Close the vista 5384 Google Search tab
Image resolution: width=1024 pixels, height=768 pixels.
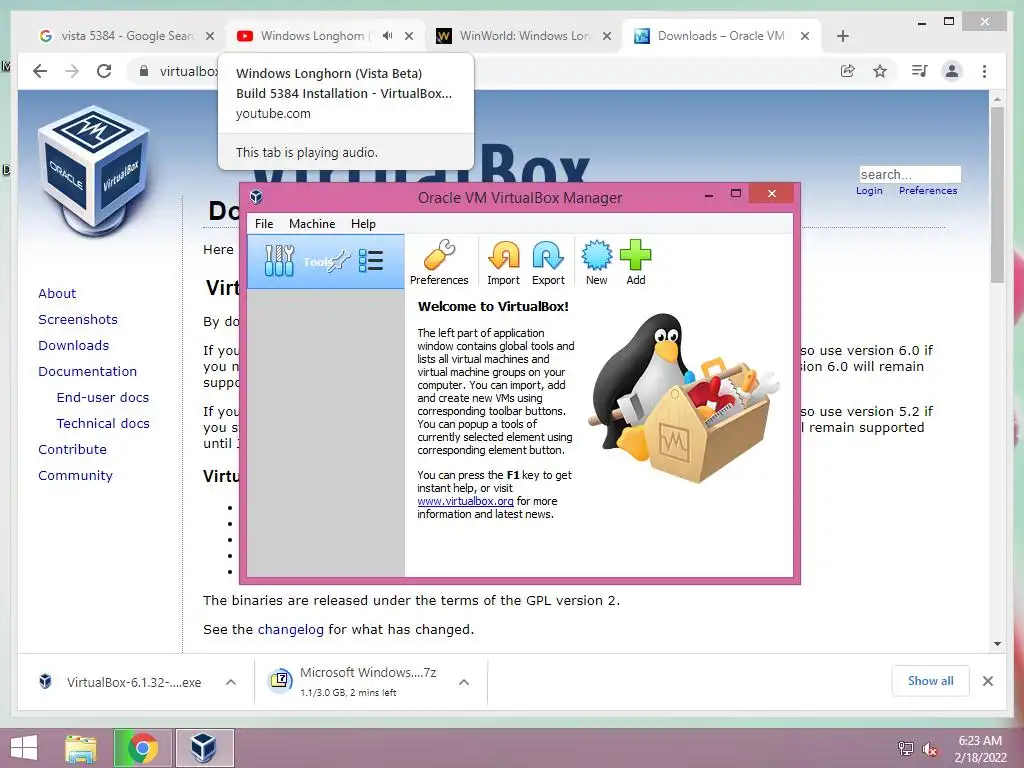click(x=210, y=36)
